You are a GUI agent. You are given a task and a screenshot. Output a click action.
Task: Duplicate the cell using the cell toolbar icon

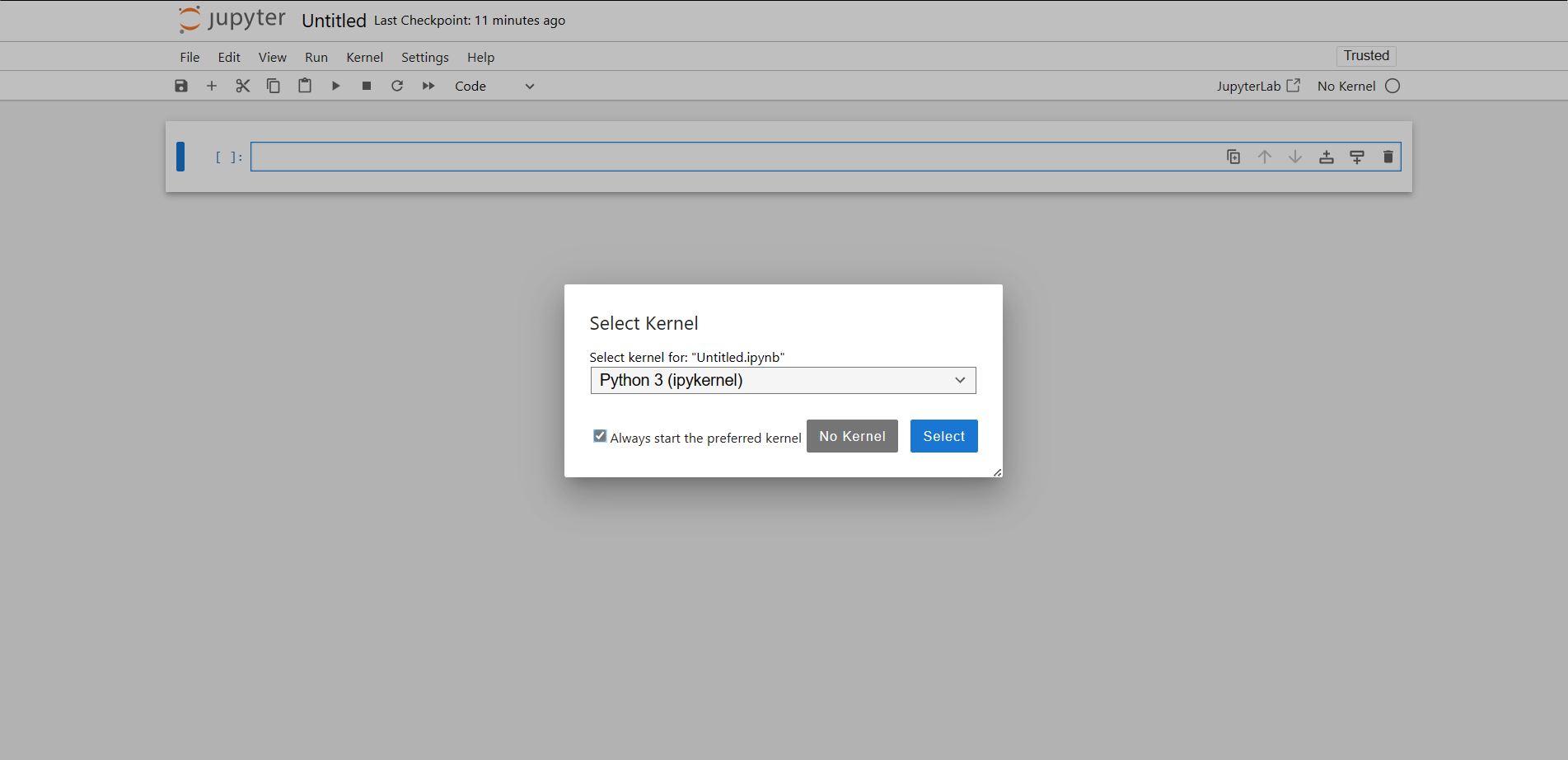(x=1233, y=157)
